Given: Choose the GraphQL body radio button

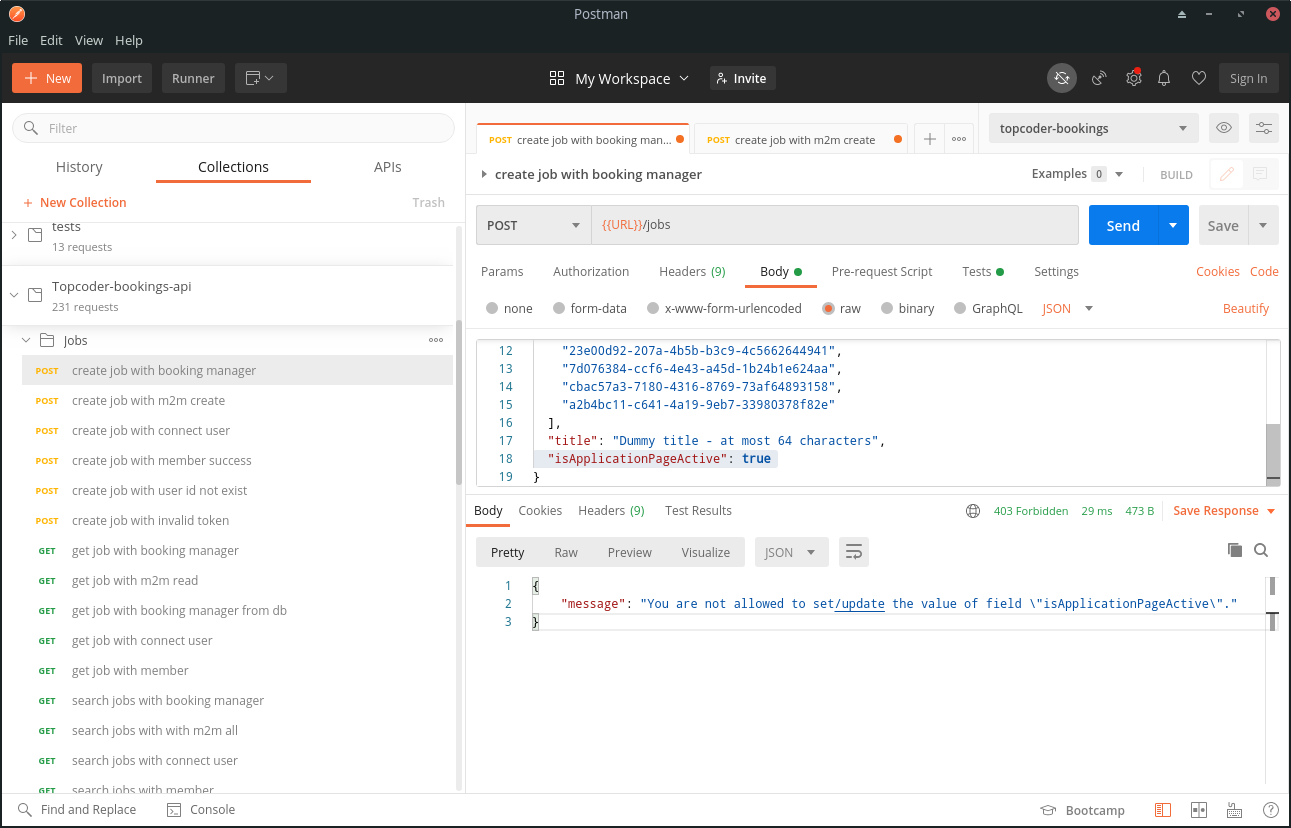Looking at the screenshot, I should pyautogui.click(x=961, y=309).
